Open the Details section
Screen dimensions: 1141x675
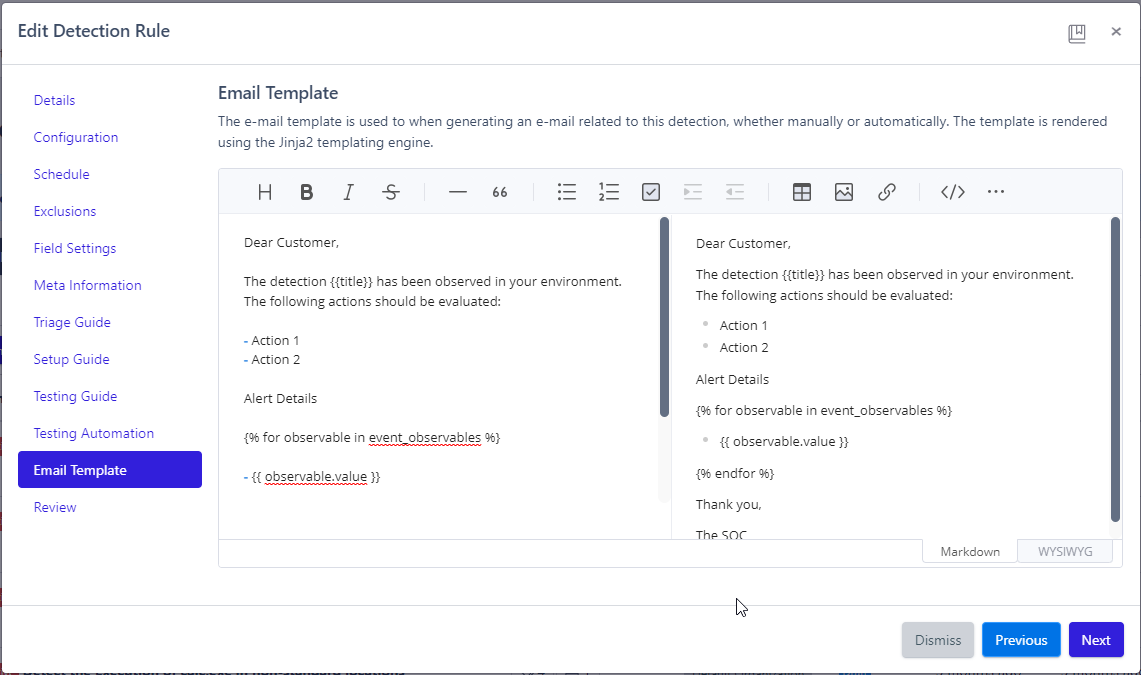pyautogui.click(x=55, y=100)
